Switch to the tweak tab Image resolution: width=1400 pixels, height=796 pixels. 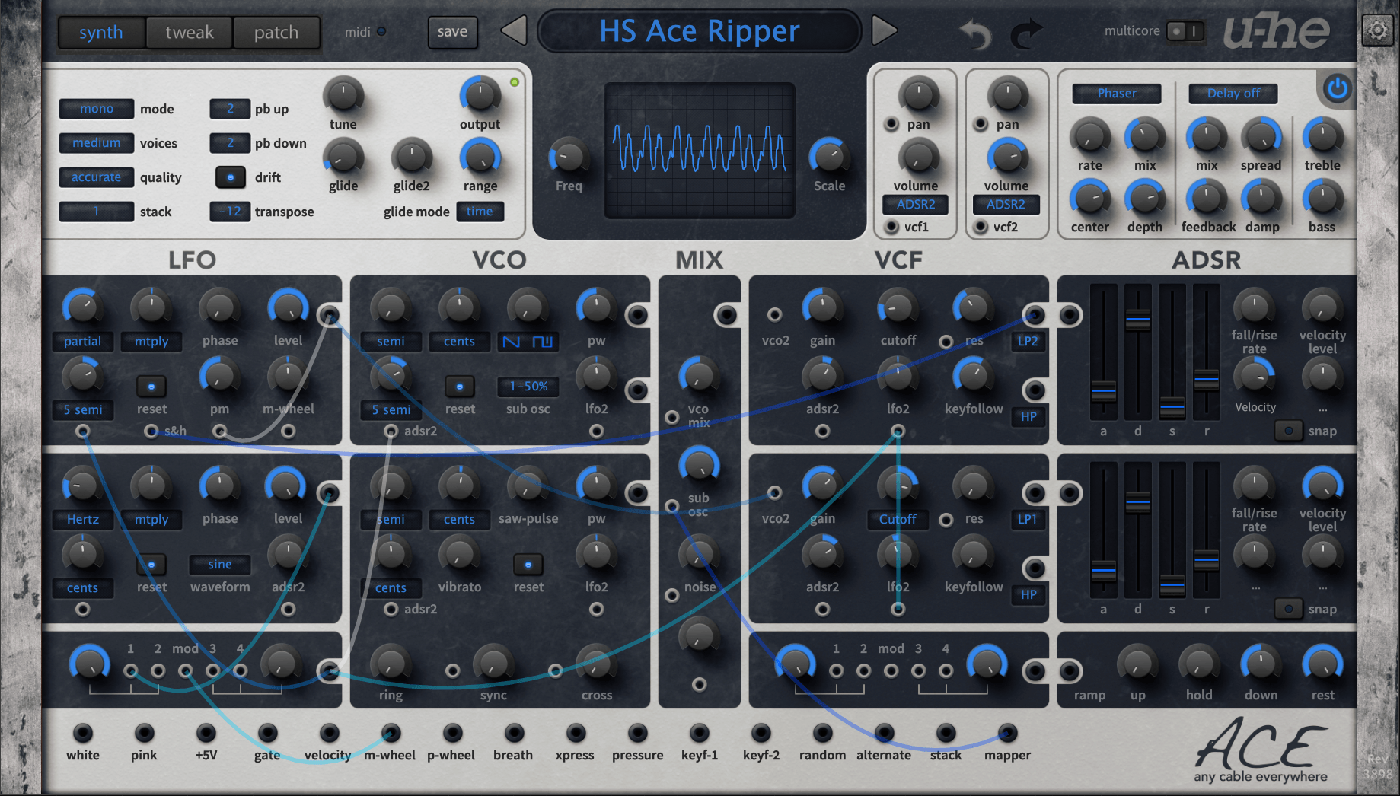point(189,32)
